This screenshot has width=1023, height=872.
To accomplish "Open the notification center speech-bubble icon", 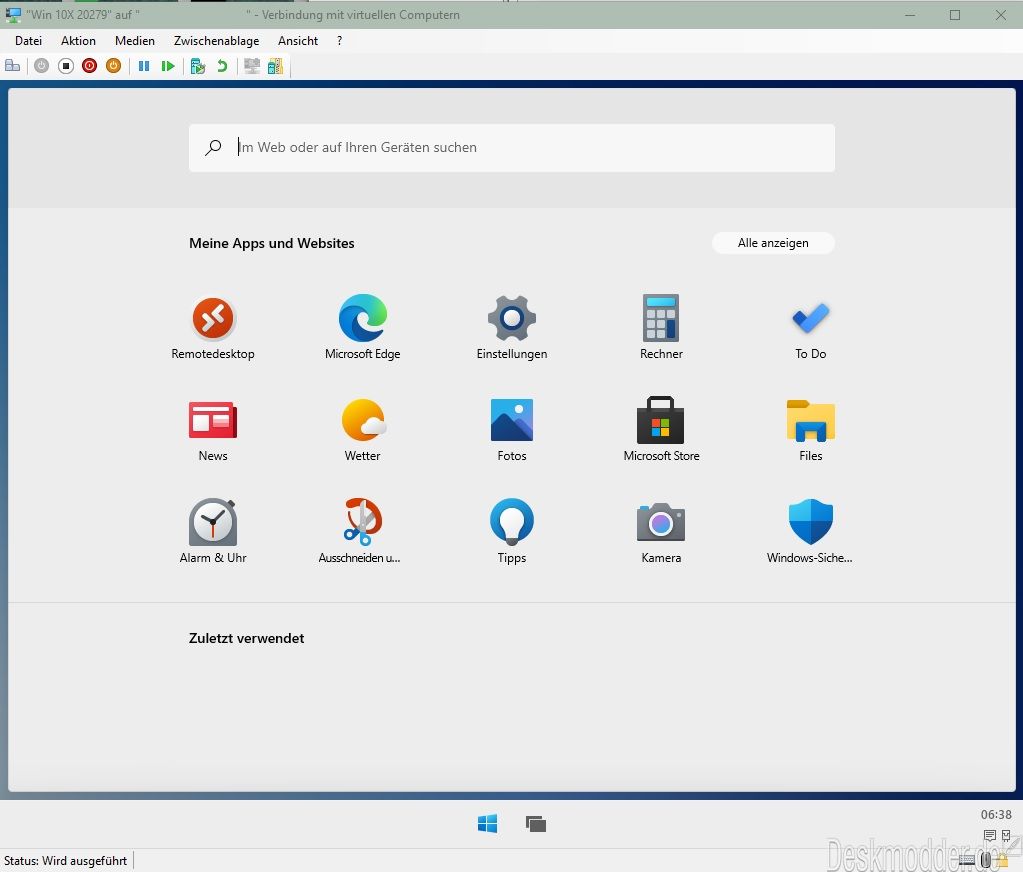I will [989, 835].
